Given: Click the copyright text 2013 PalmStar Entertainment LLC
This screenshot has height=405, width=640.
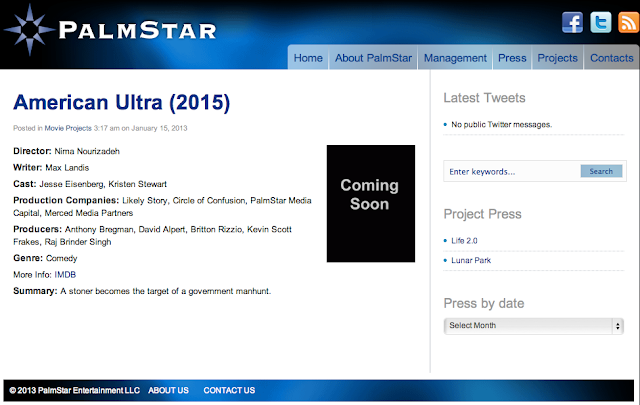Looking at the screenshot, I should tap(74, 390).
